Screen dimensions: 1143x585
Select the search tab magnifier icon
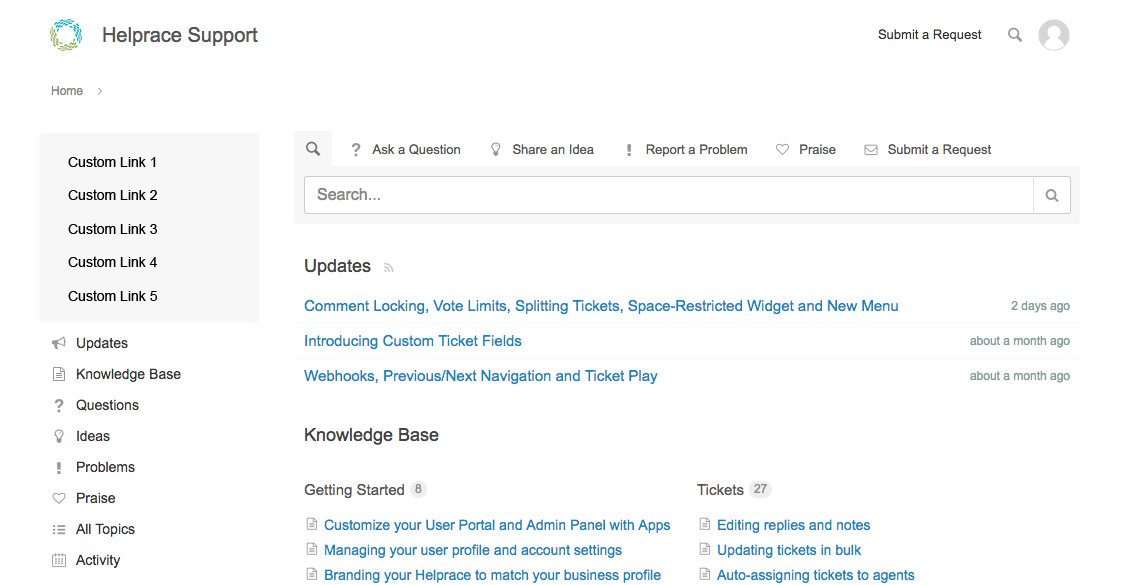(313, 149)
